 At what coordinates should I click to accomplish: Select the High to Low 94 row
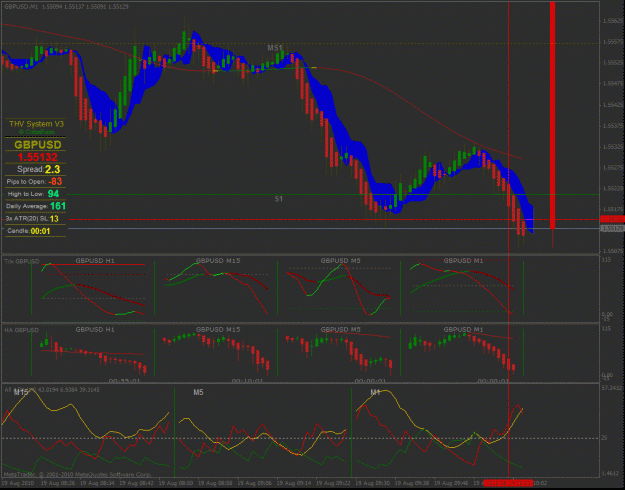pos(33,194)
